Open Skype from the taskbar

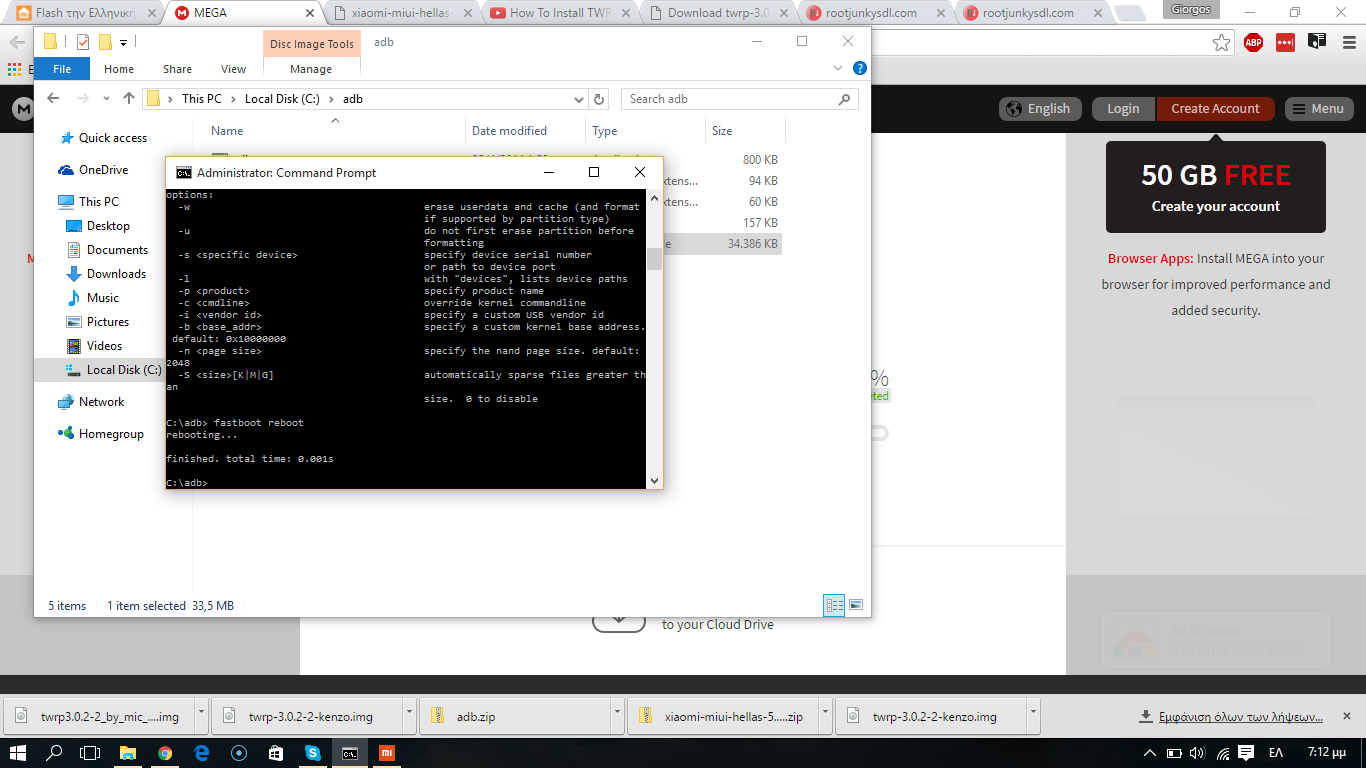(x=313, y=753)
